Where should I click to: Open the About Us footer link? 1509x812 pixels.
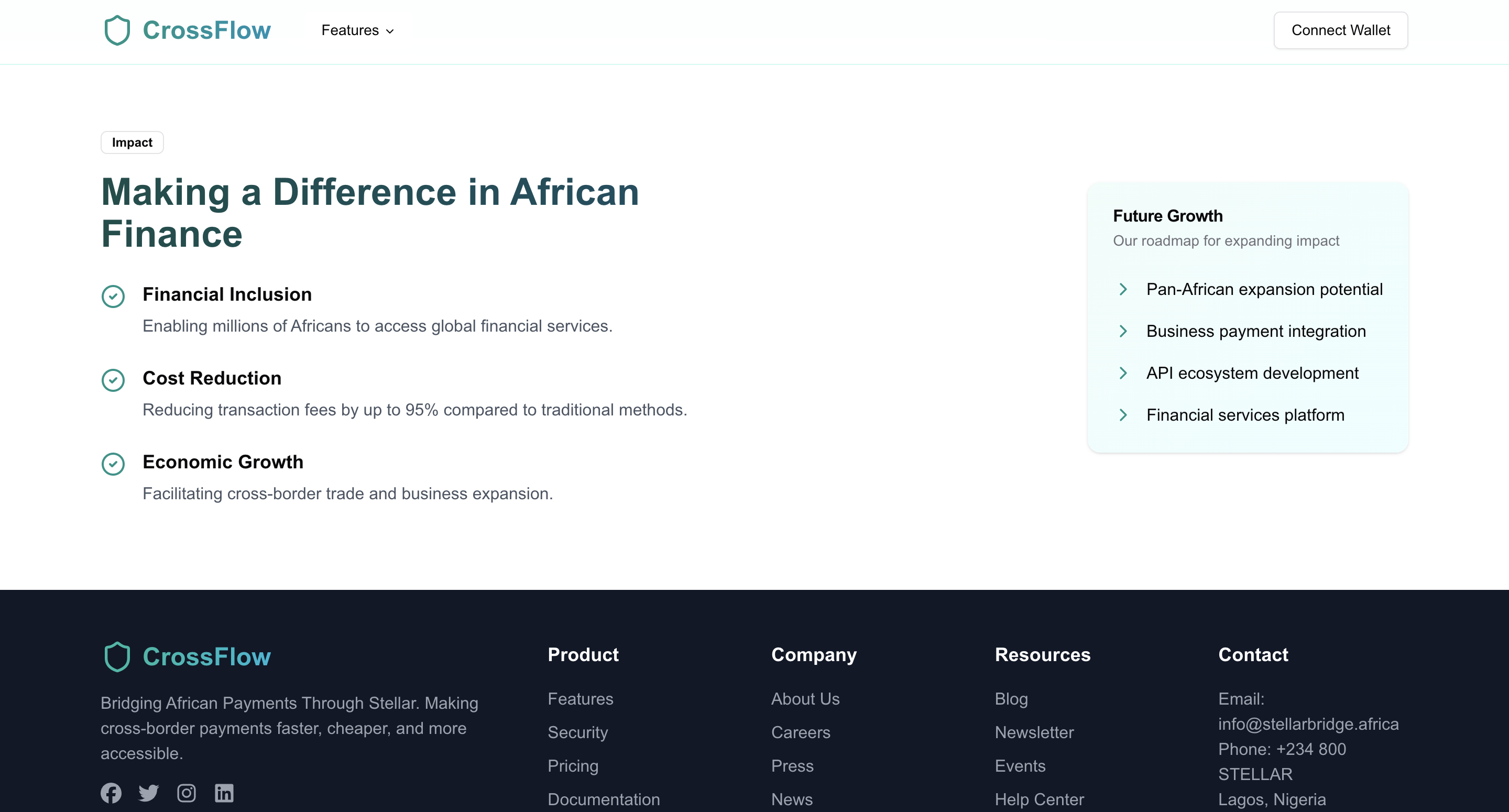pos(805,699)
